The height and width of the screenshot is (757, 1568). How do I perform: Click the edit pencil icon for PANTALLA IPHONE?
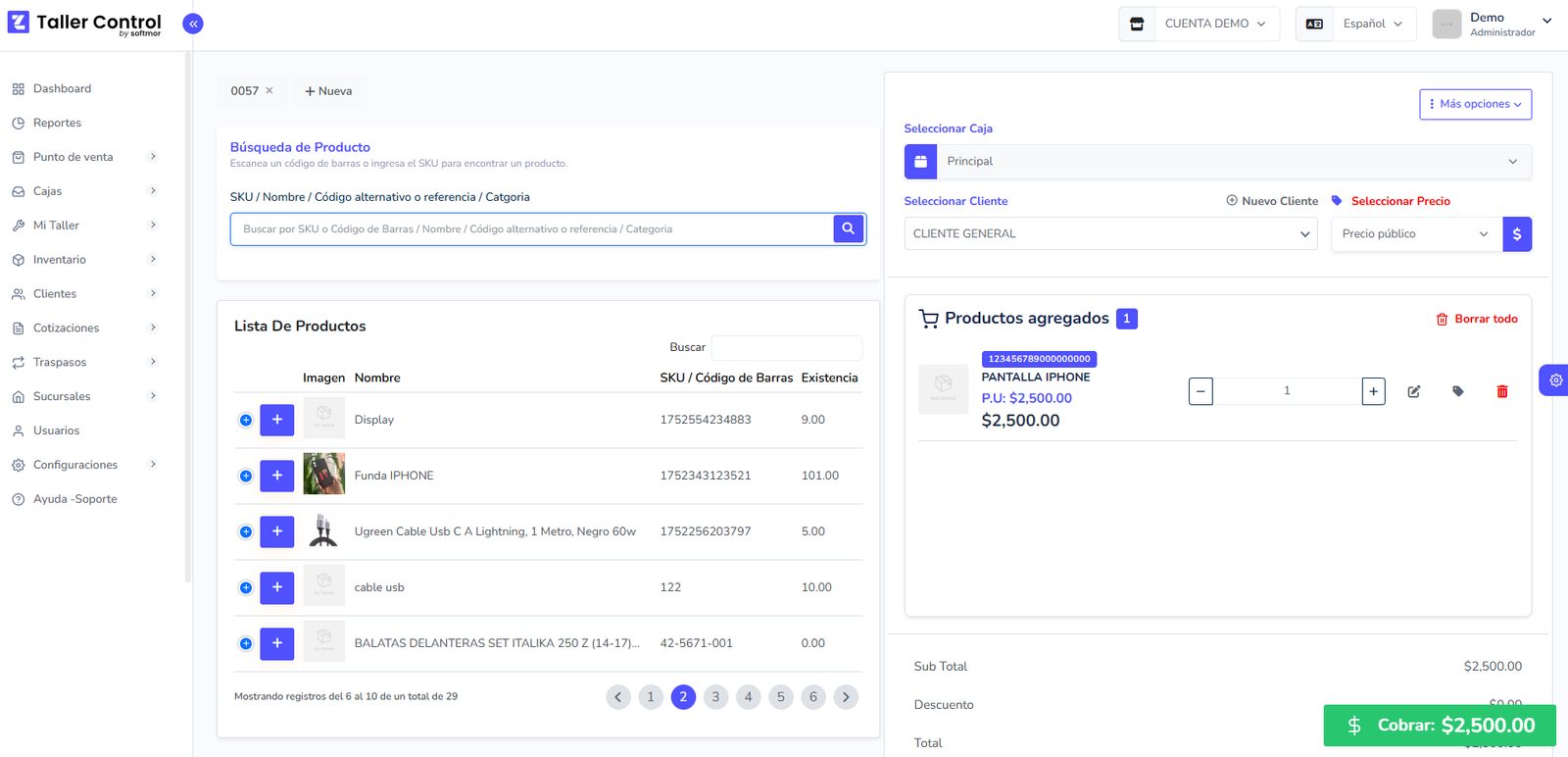point(1413,391)
